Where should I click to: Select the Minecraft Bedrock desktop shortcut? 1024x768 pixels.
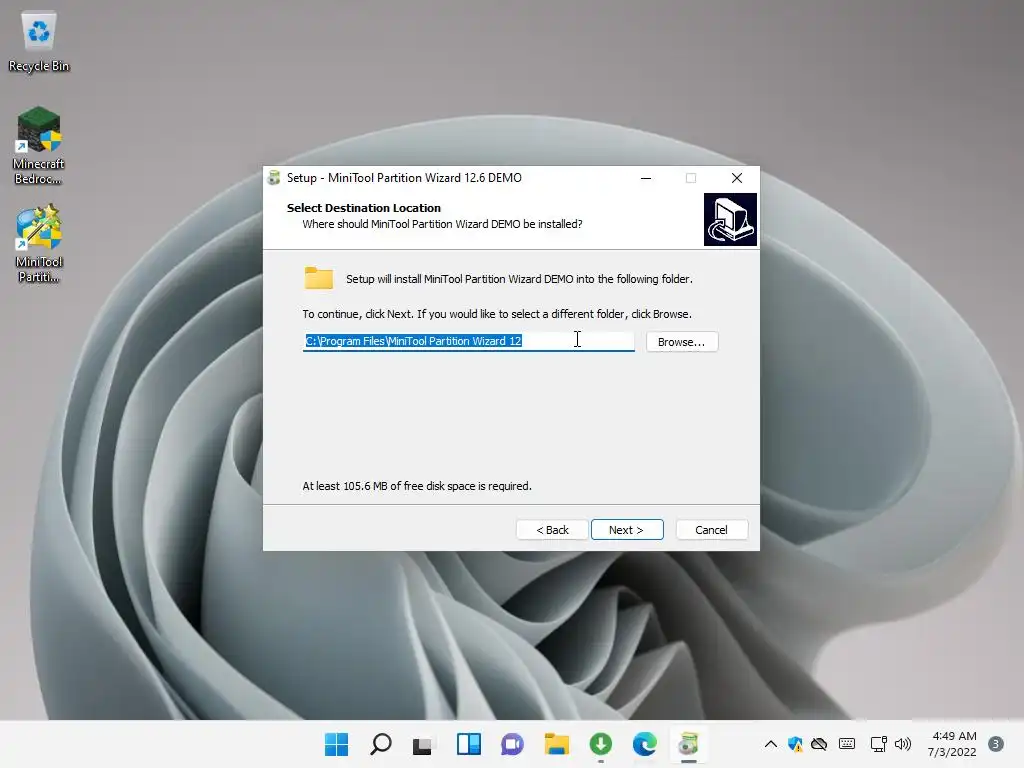[x=39, y=145]
